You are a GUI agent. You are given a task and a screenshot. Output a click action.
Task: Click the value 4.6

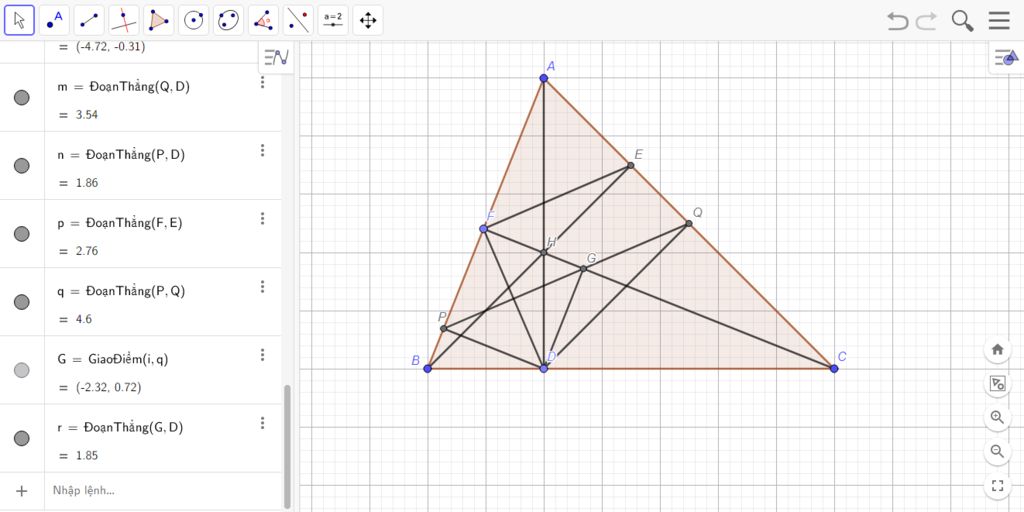[84, 319]
